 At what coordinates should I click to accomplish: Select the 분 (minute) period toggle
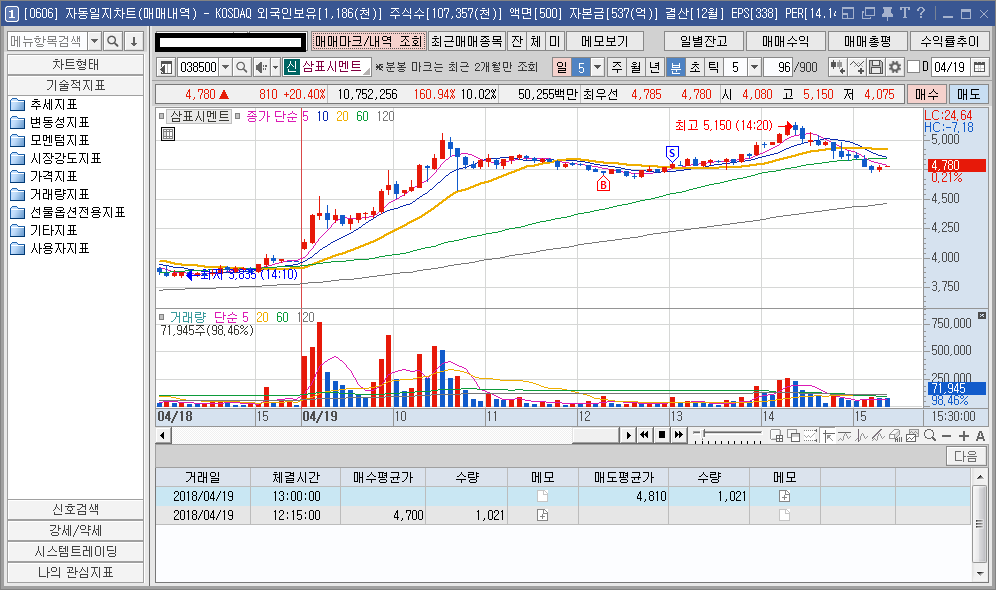pos(676,67)
